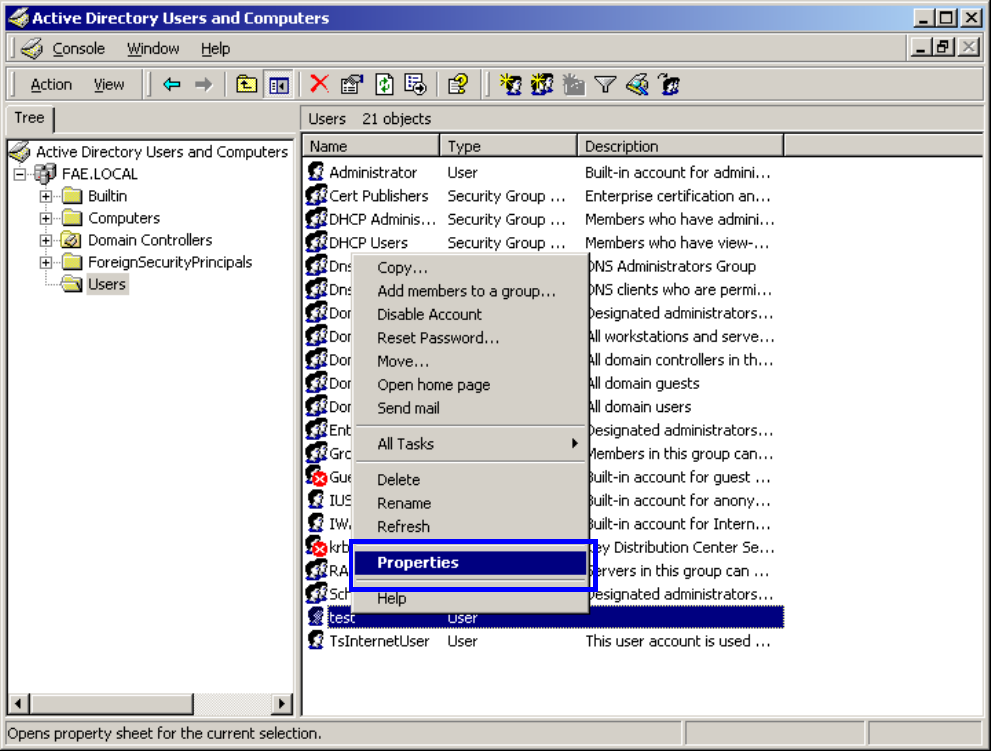The image size is (991, 751).
Task: Click the Export List toolbar icon
Action: point(416,84)
